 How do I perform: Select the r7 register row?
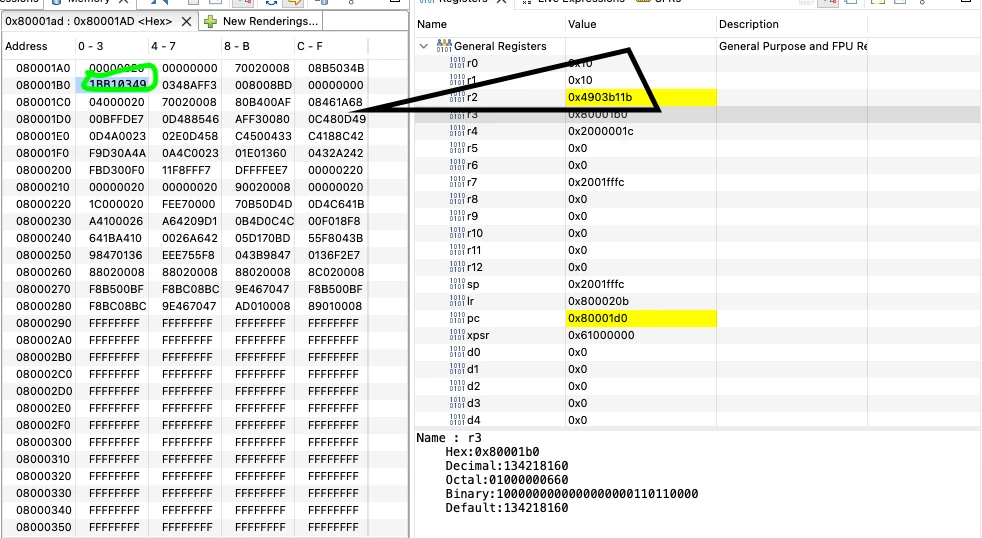coord(697,182)
